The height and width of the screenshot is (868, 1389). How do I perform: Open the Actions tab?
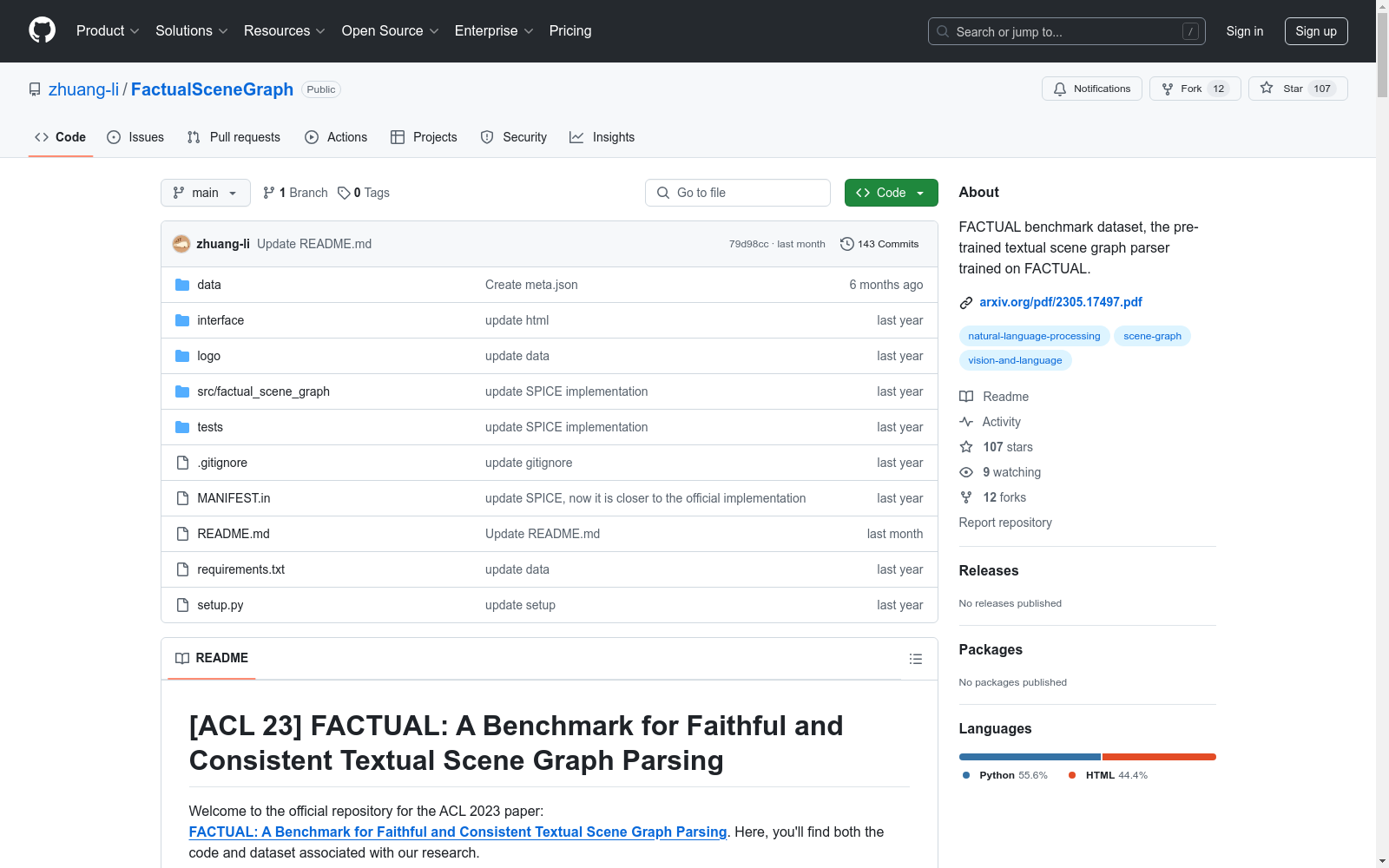coord(336,137)
